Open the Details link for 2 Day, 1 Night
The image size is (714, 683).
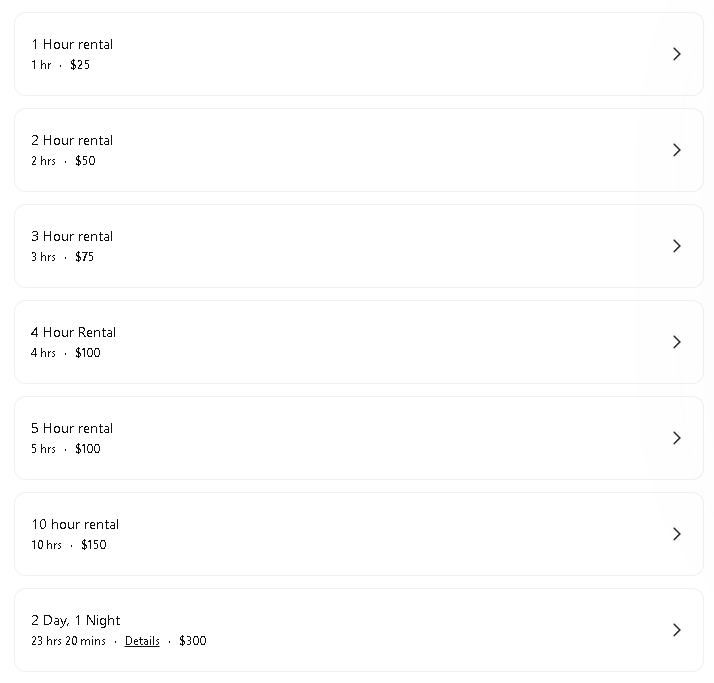click(x=142, y=641)
